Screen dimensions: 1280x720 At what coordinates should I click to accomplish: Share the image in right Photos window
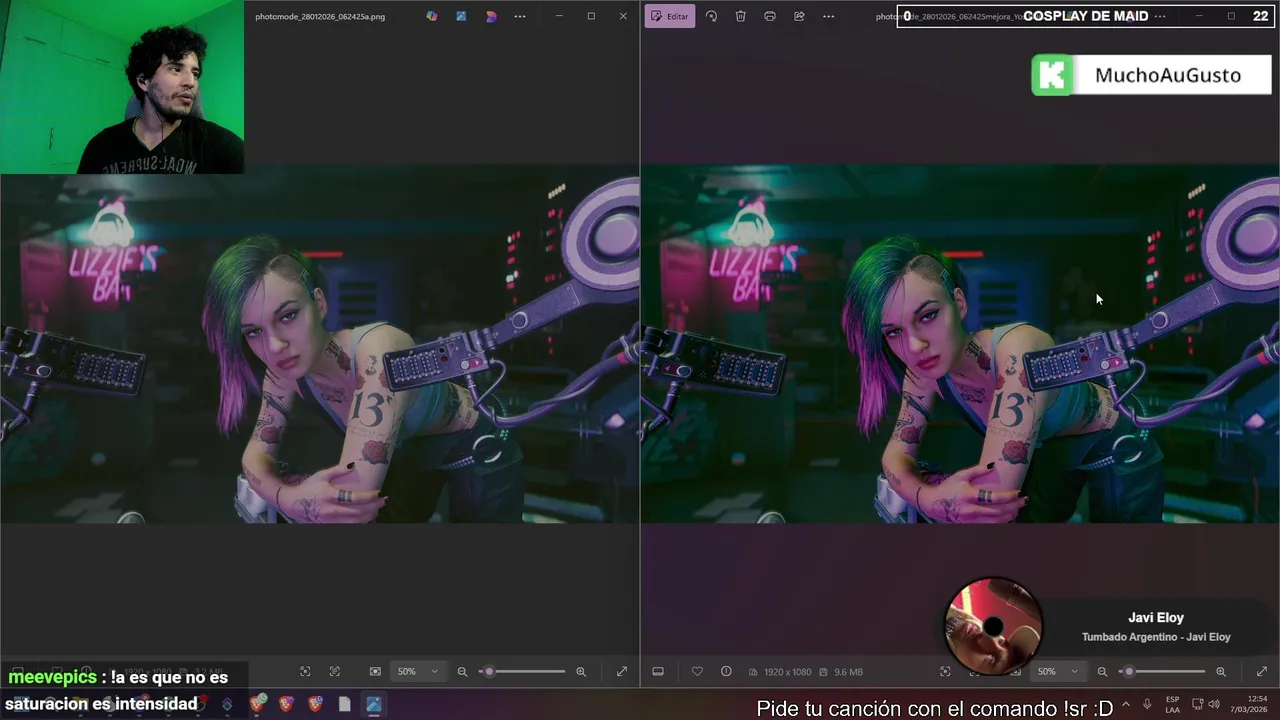[x=799, y=16]
